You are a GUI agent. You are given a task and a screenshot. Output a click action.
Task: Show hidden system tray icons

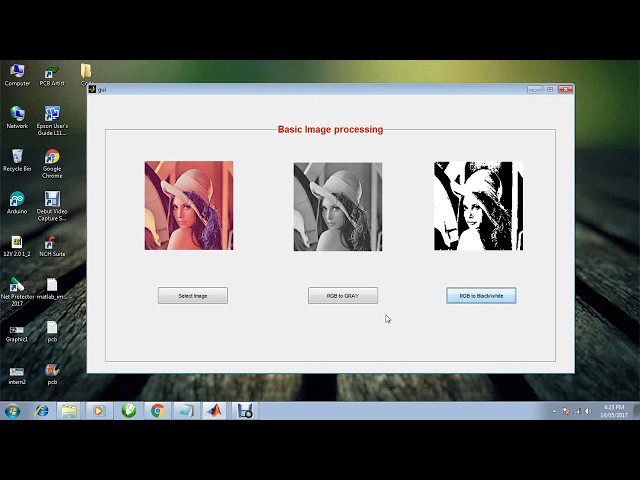(x=554, y=411)
